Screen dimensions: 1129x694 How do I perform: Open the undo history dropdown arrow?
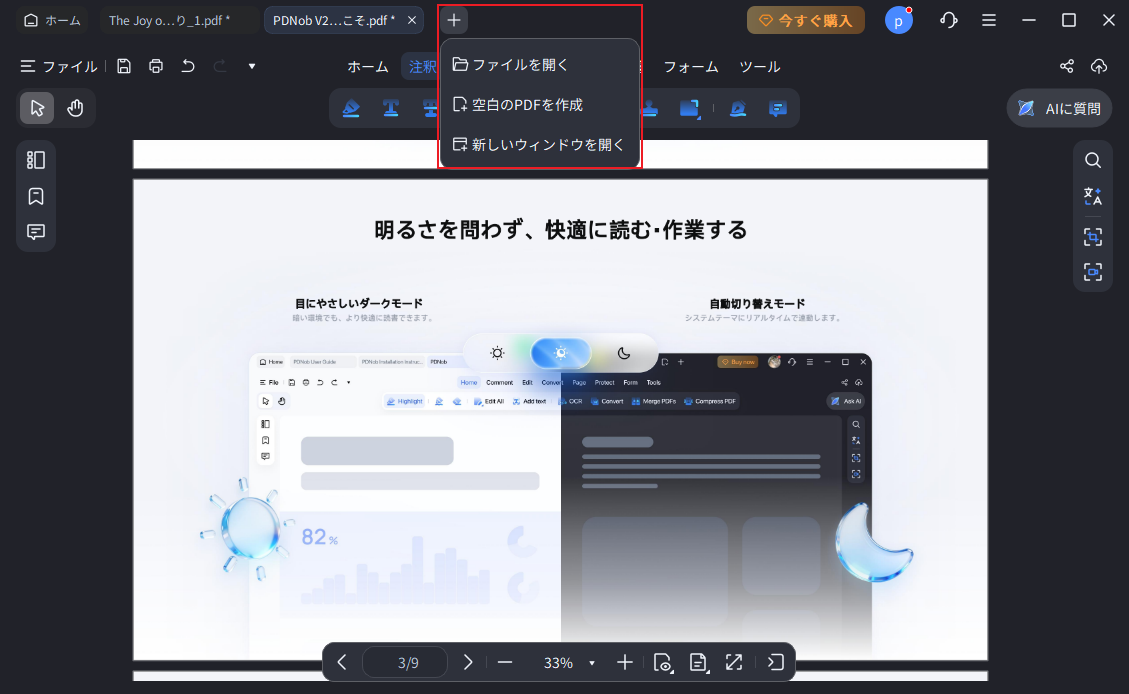coord(251,66)
